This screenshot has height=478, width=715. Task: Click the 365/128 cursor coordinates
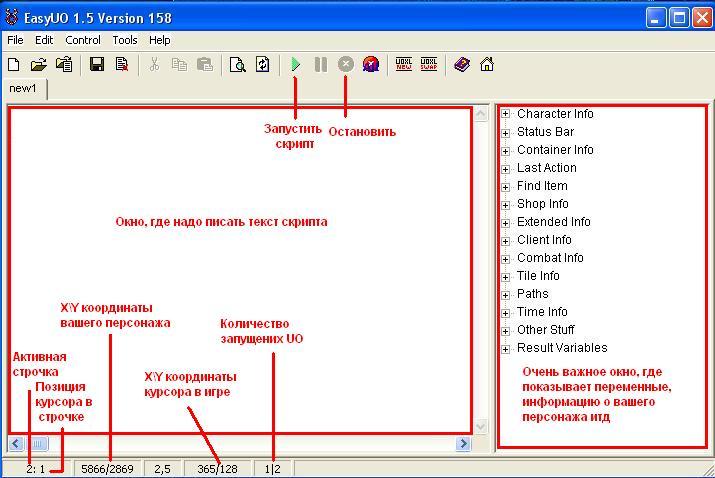click(218, 469)
